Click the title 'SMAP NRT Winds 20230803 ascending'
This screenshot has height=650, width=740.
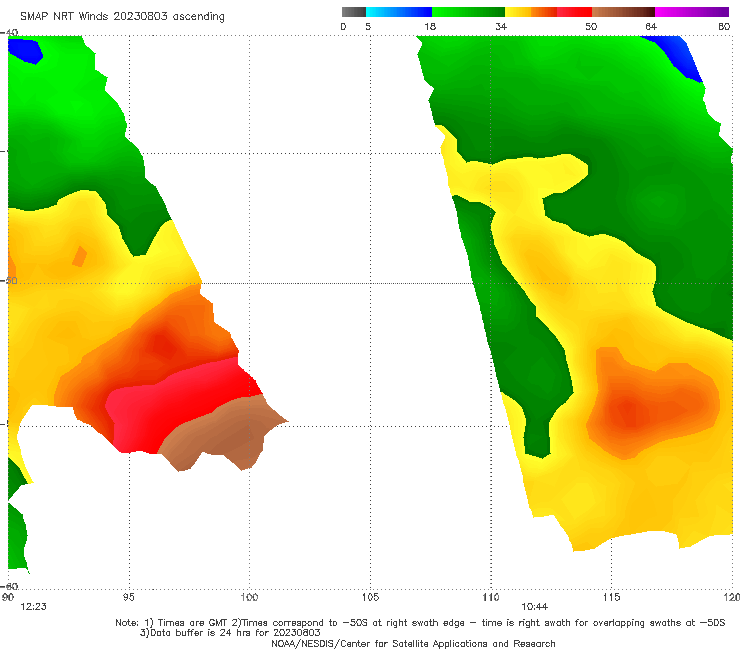tap(122, 17)
